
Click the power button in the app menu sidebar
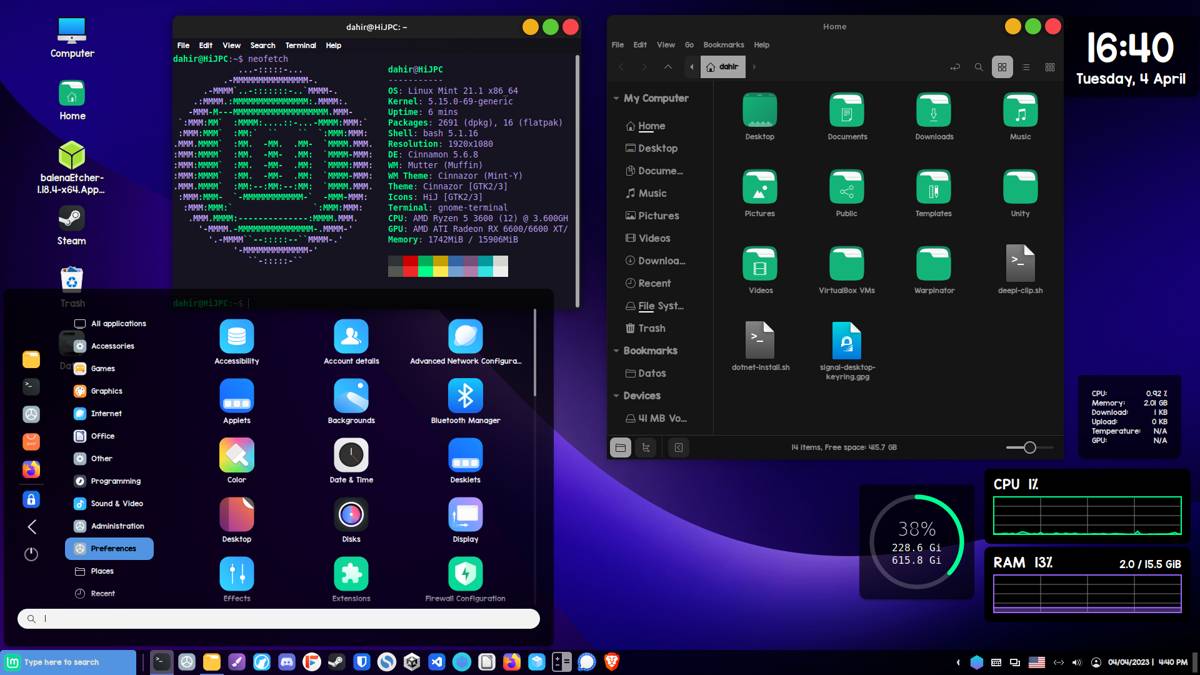tap(31, 554)
